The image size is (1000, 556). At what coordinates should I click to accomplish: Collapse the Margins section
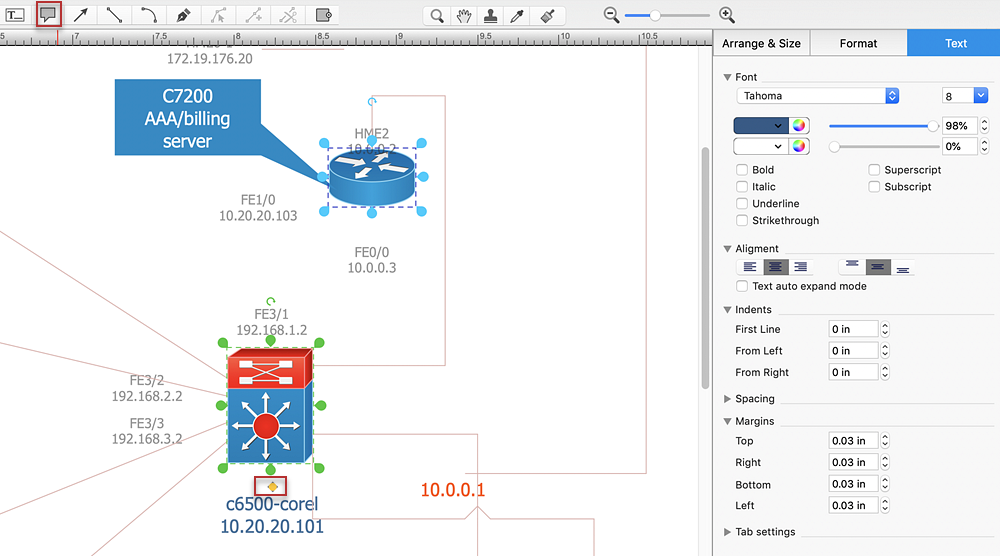point(727,421)
